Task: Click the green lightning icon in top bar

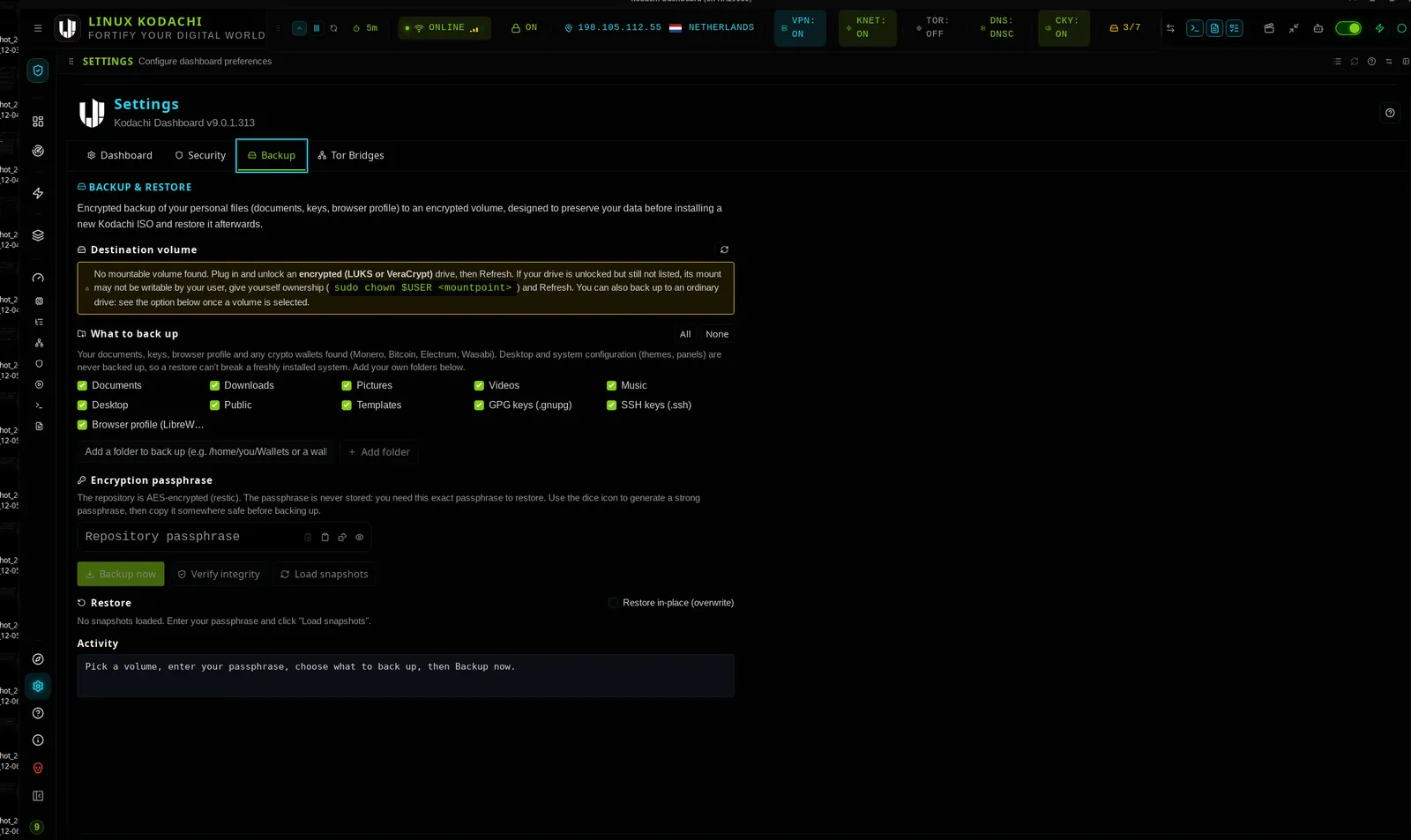Action: 1379,28
